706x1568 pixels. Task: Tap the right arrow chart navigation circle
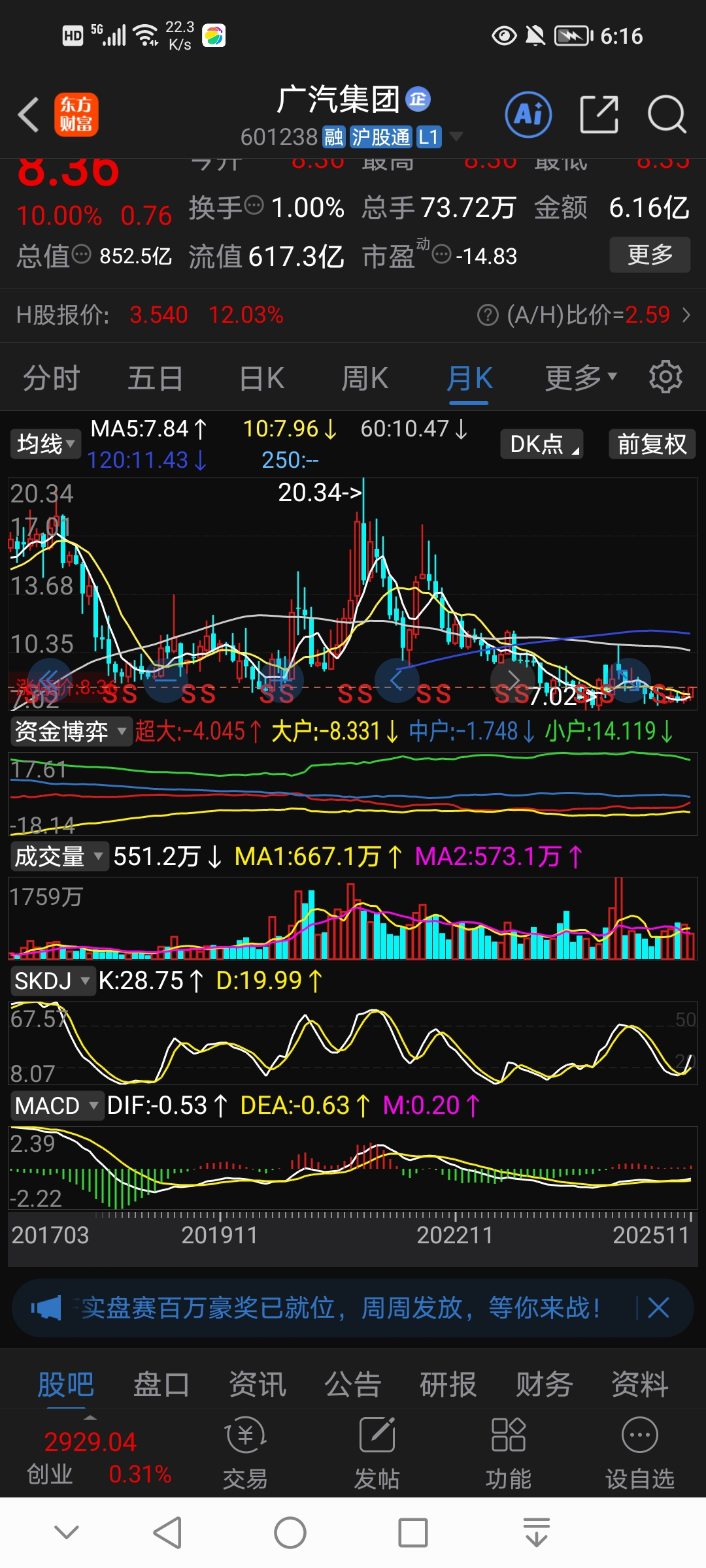513,680
